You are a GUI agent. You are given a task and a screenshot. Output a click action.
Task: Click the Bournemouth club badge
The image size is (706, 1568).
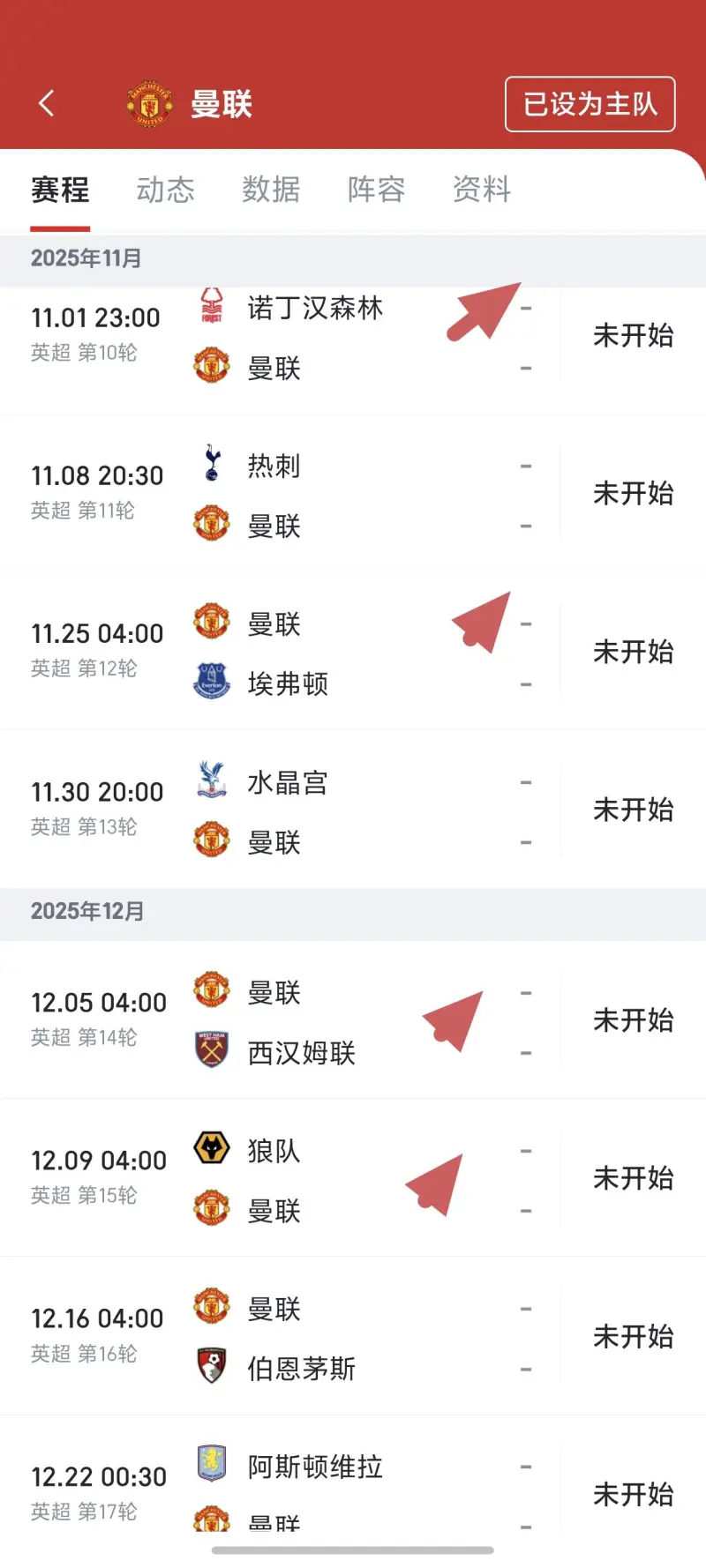point(212,1367)
